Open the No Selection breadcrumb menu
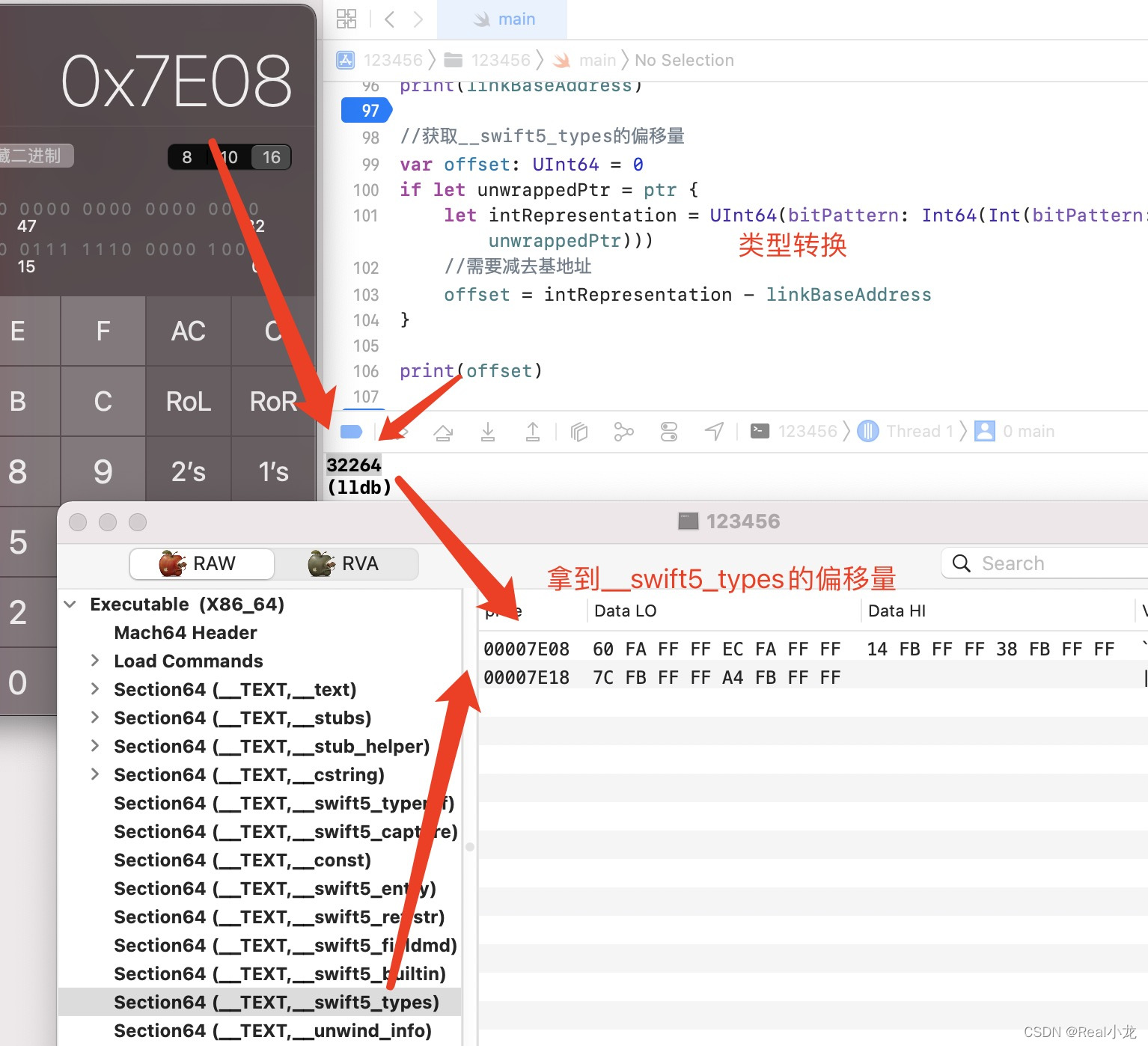Screen dimensions: 1148x1046 [x=684, y=60]
